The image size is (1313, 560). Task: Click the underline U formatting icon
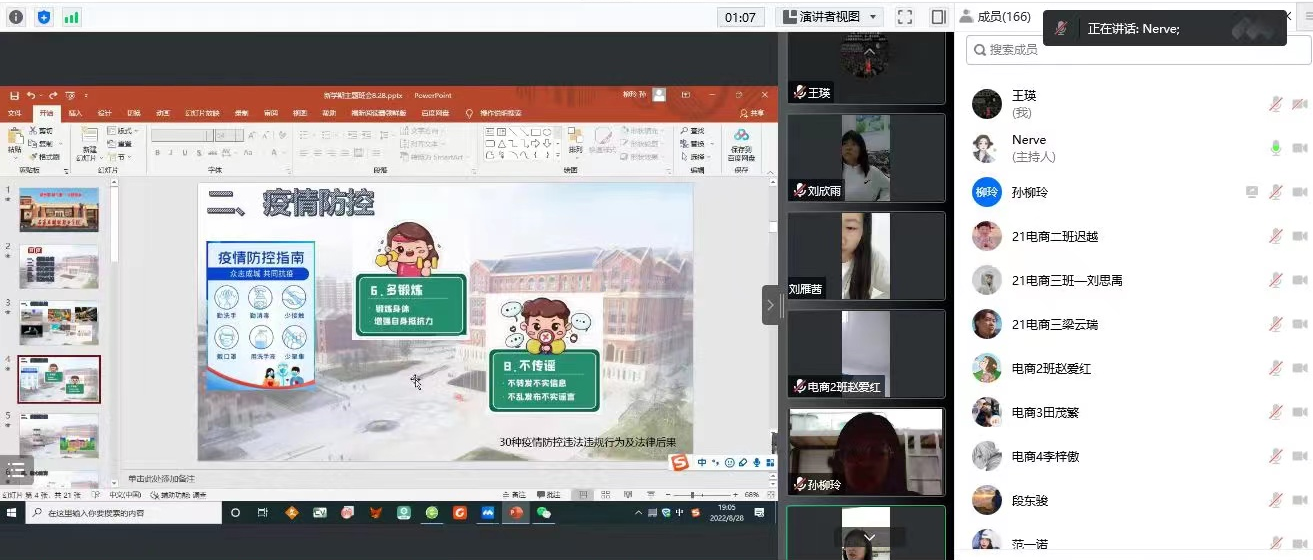point(185,153)
